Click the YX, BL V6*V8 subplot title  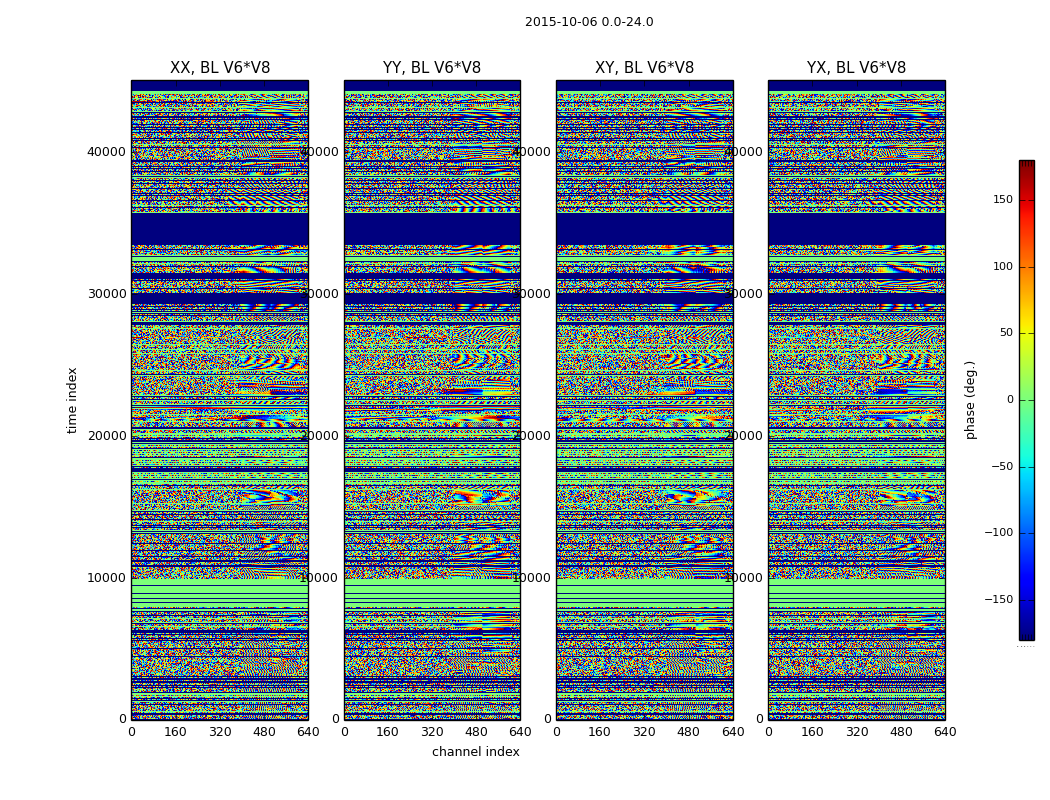pyautogui.click(x=856, y=68)
